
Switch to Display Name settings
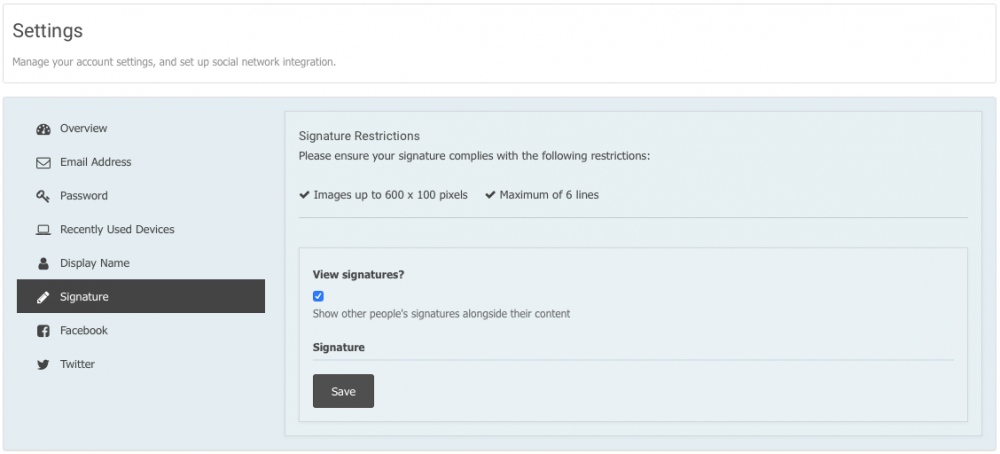coord(141,263)
